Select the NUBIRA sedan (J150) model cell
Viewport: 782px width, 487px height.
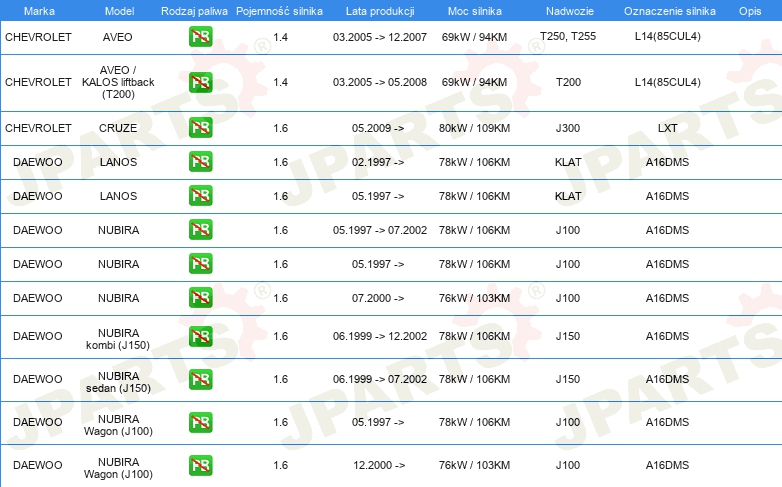[118, 382]
